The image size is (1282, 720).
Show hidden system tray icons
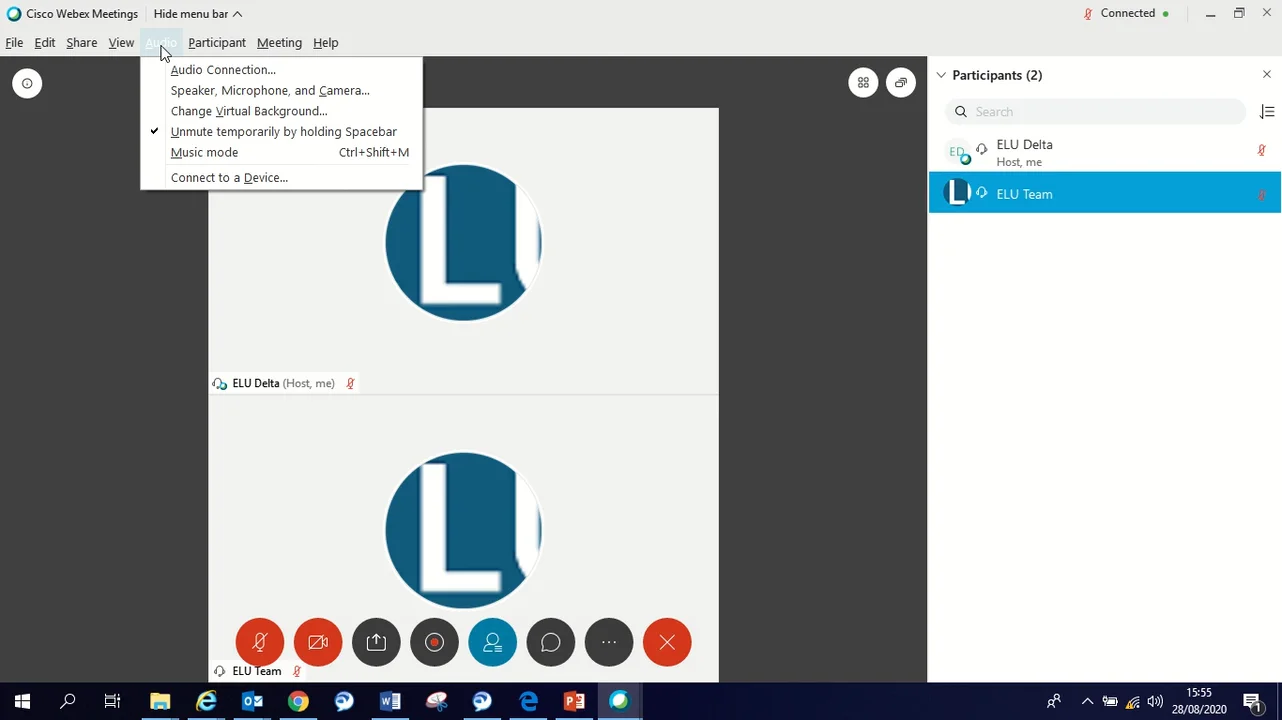[1087, 702]
